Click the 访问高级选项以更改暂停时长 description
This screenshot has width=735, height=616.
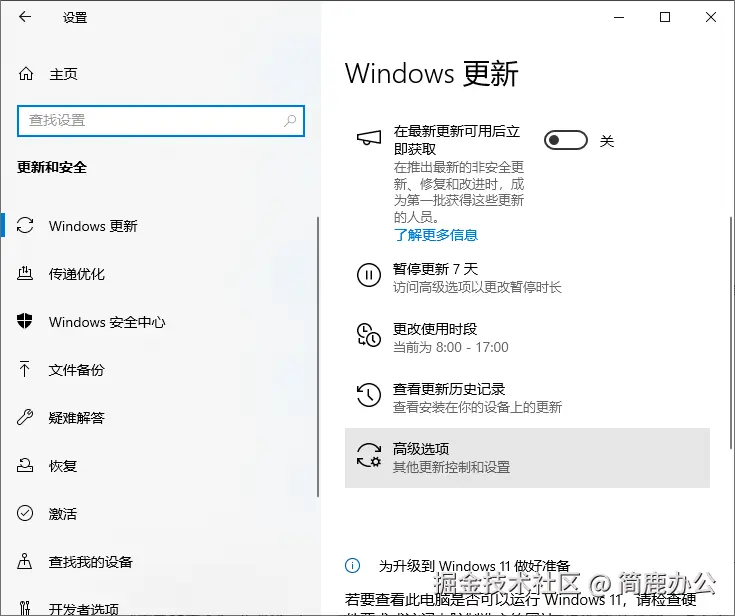tap(477, 287)
